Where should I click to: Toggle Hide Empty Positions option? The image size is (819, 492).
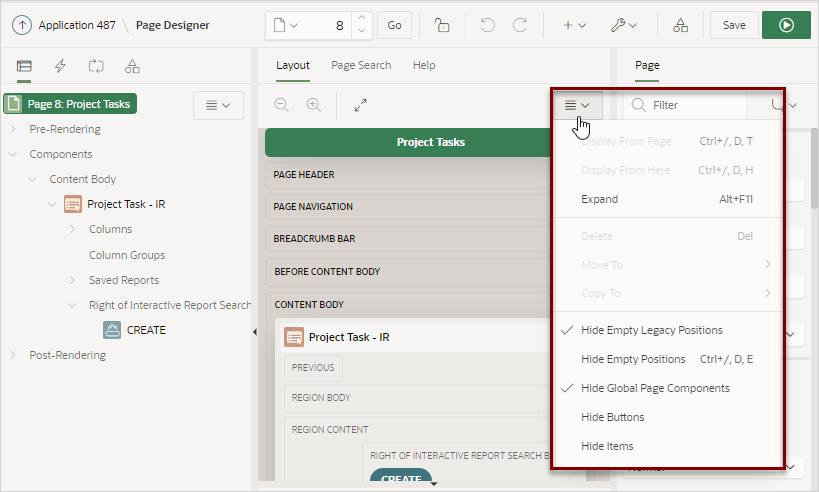coord(668,359)
